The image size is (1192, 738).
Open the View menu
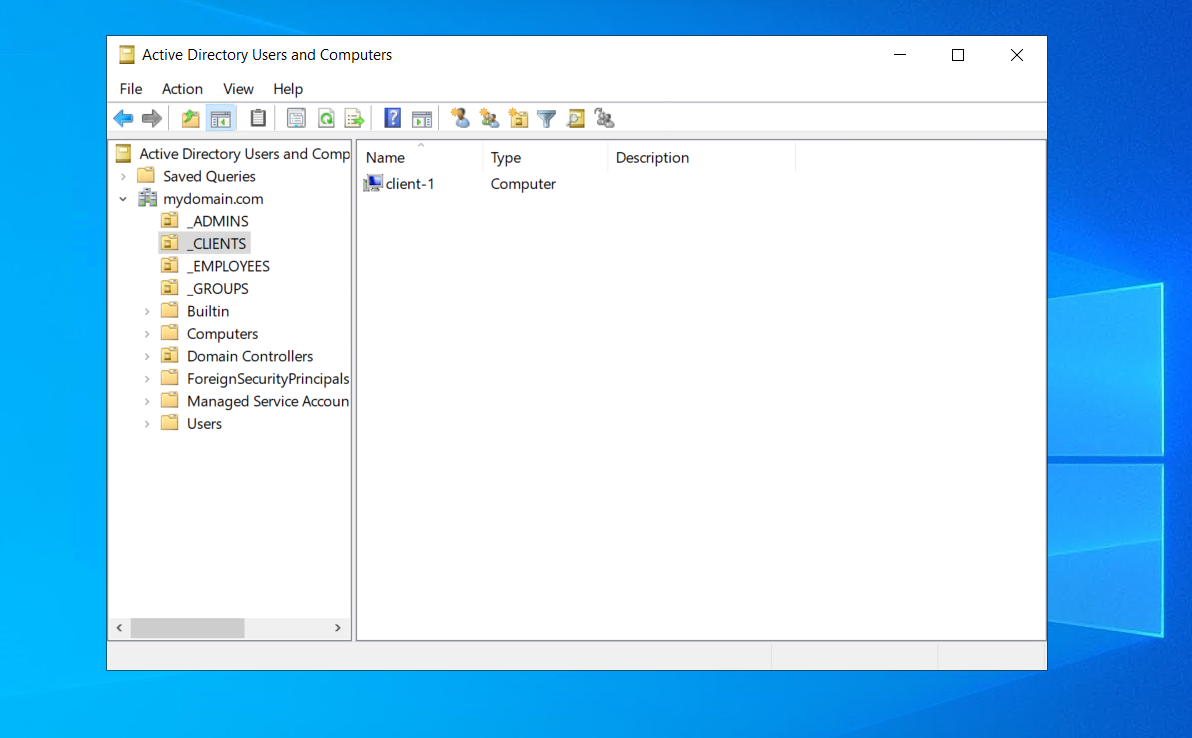(238, 89)
